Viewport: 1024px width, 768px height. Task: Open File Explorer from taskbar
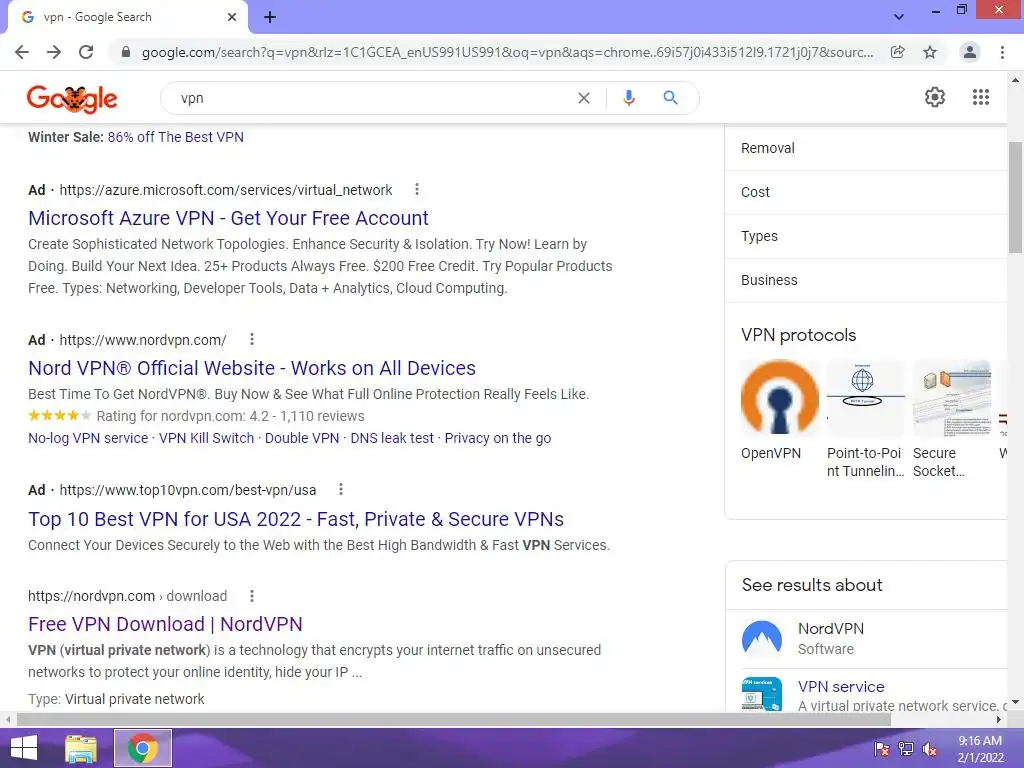pos(81,748)
